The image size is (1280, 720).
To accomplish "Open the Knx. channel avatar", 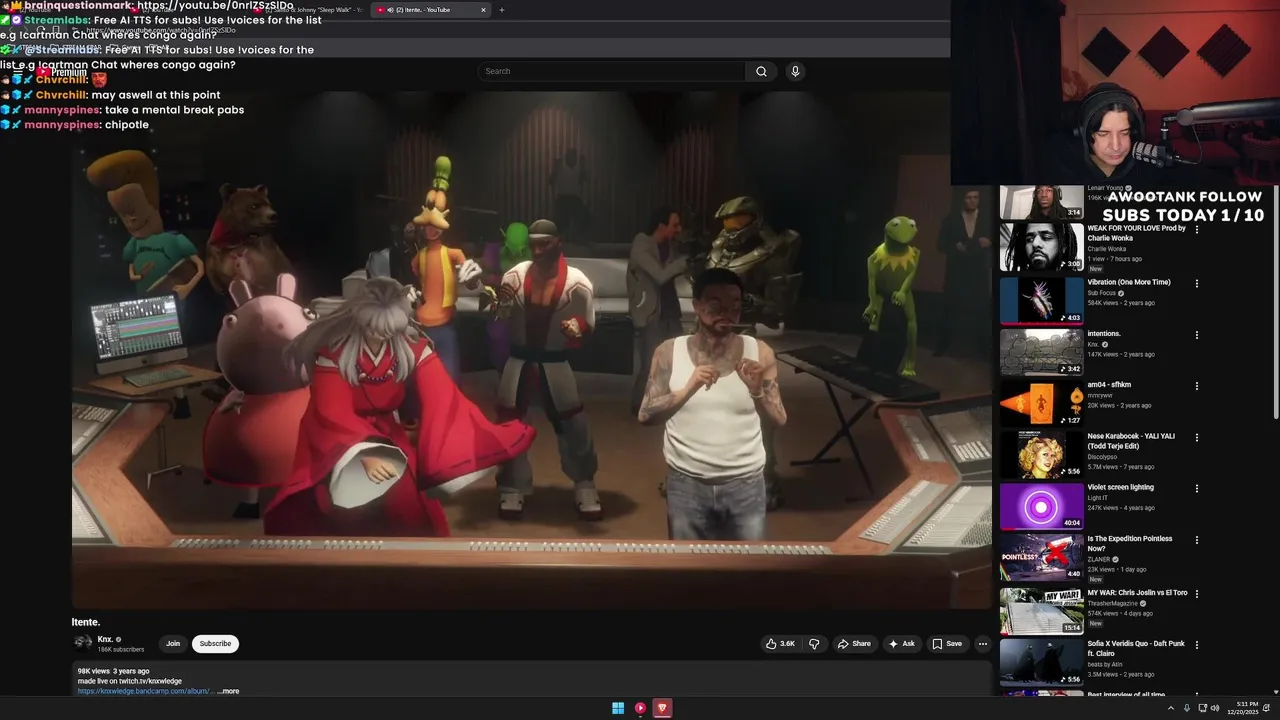I will point(82,644).
